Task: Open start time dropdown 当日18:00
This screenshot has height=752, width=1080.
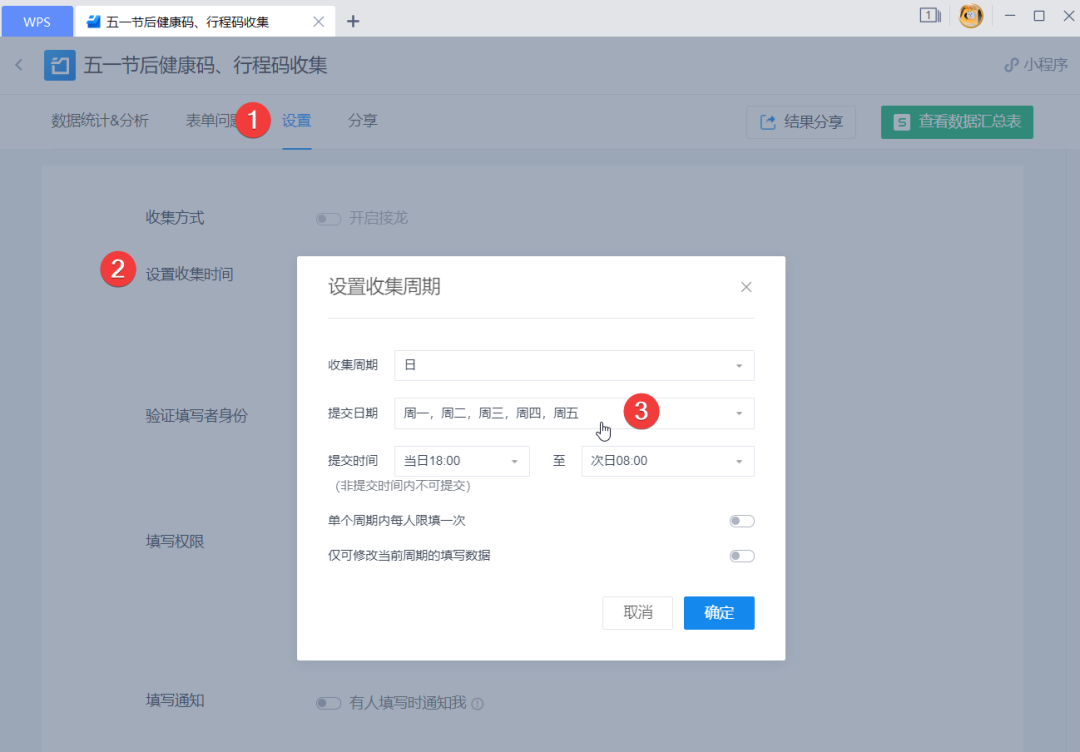Action: pyautogui.click(x=461, y=461)
